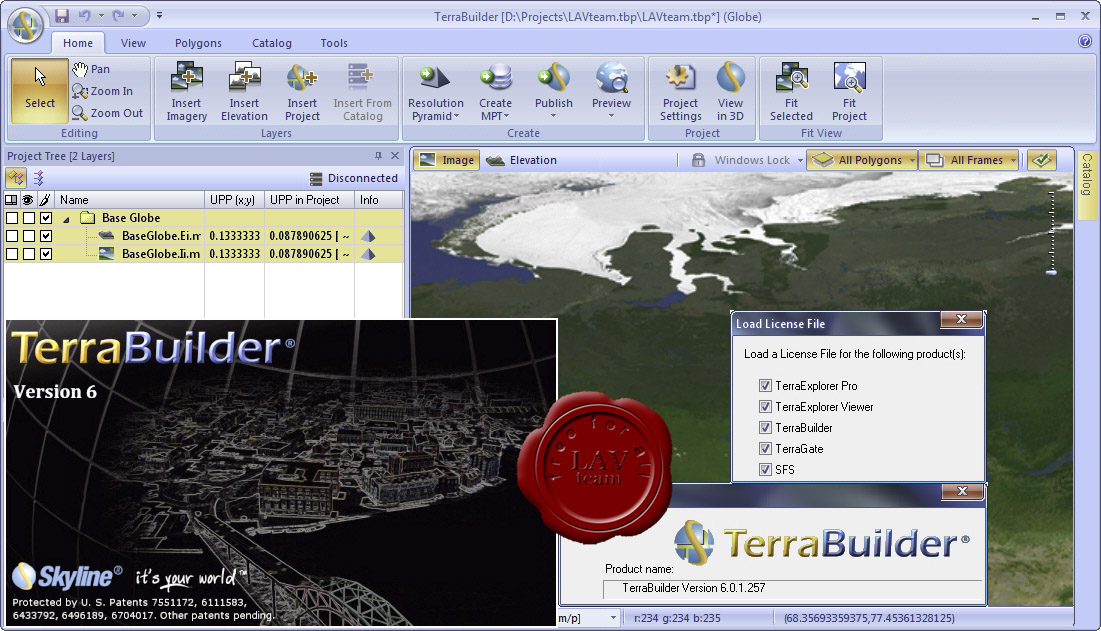Click info icon for BaseGlobe.Ei.m row
Viewport: 1101px width, 631px height.
[368, 237]
